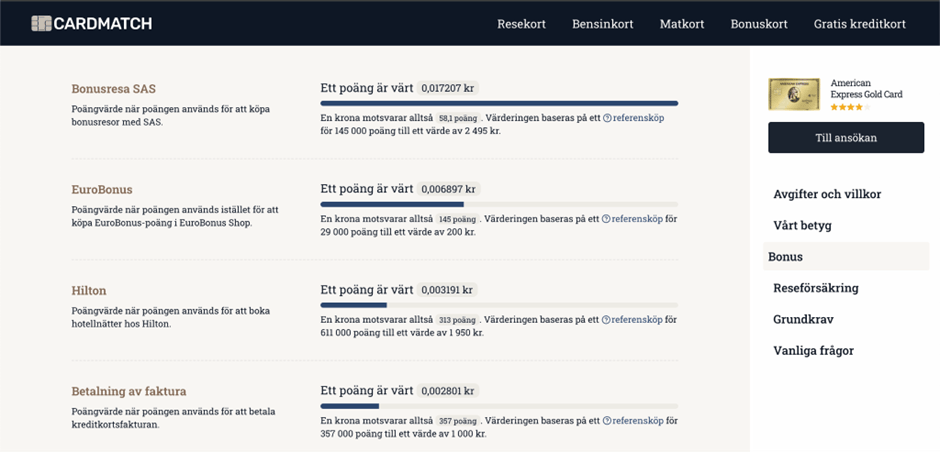Jump to Avgifter och villkor section
The height and width of the screenshot is (452, 940).
coord(826,194)
